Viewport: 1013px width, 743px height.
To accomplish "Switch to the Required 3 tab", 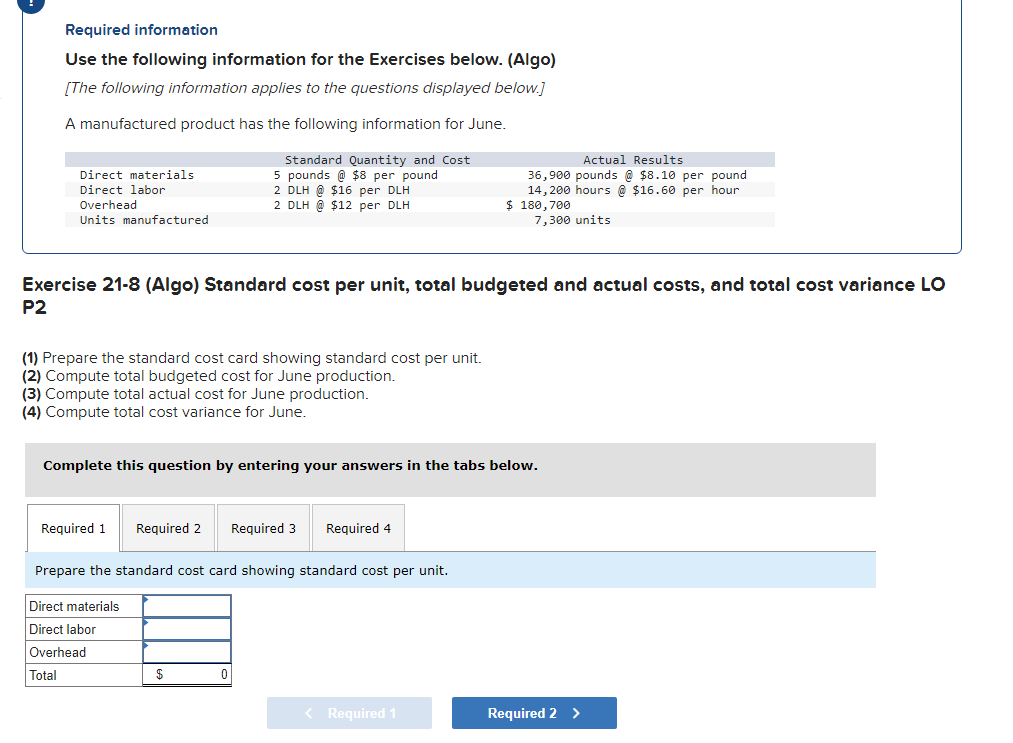I will pyautogui.click(x=263, y=528).
